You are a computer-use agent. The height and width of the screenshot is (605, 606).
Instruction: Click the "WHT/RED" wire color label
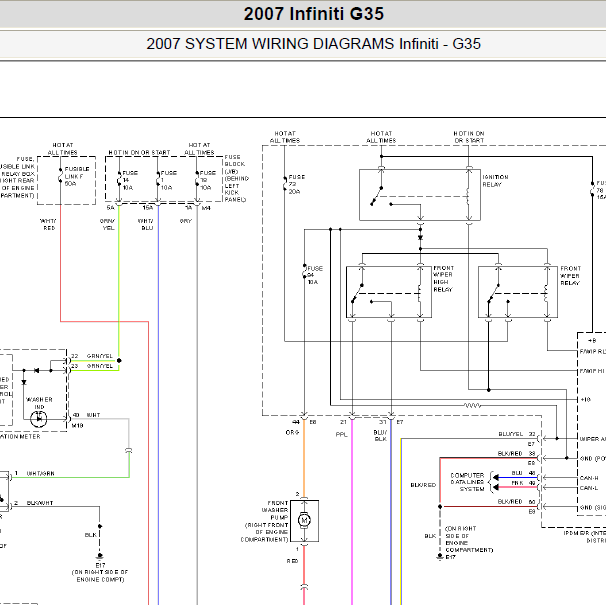(x=48, y=225)
